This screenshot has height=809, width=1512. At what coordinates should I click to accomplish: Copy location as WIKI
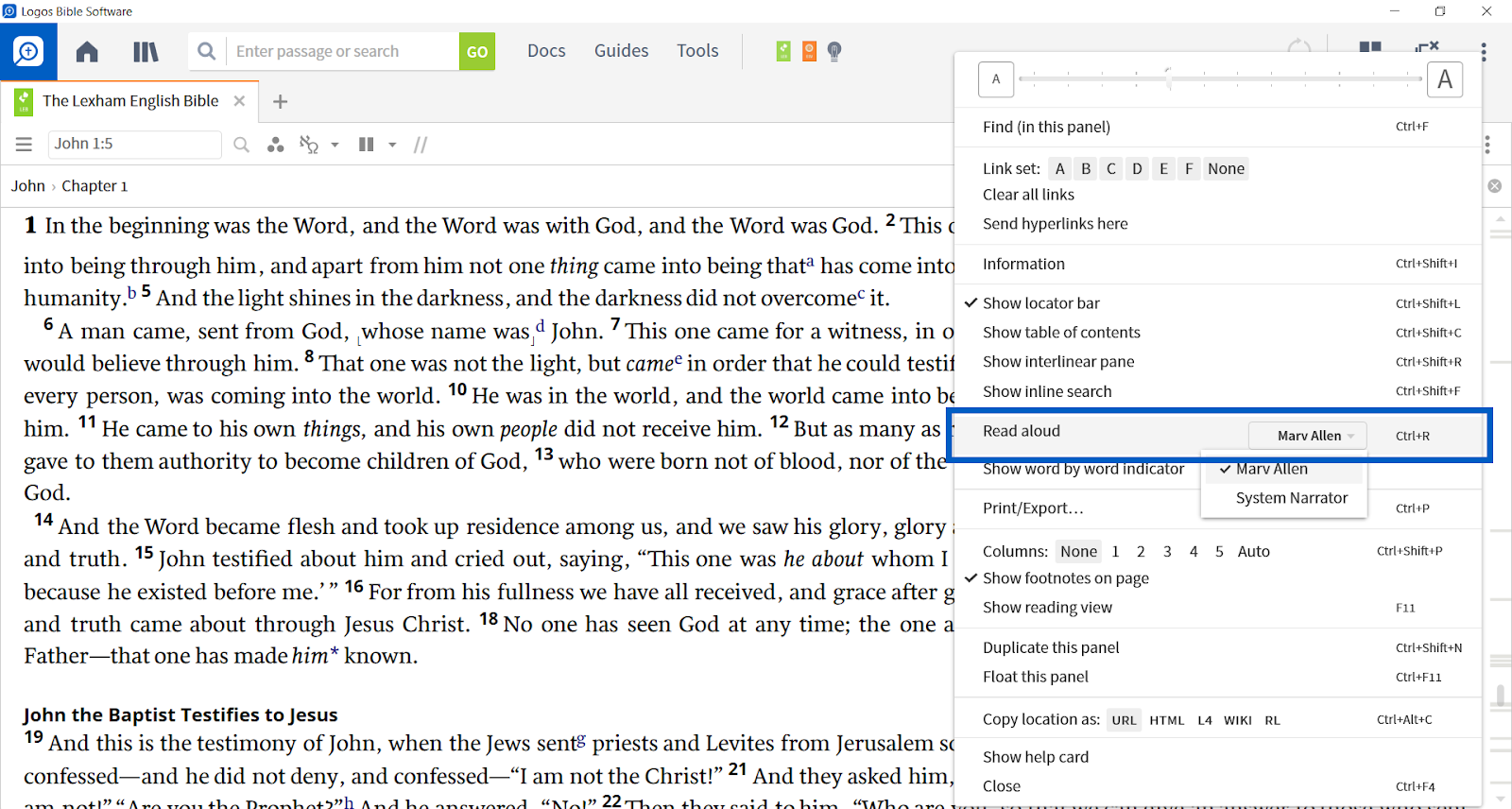[x=1238, y=720]
